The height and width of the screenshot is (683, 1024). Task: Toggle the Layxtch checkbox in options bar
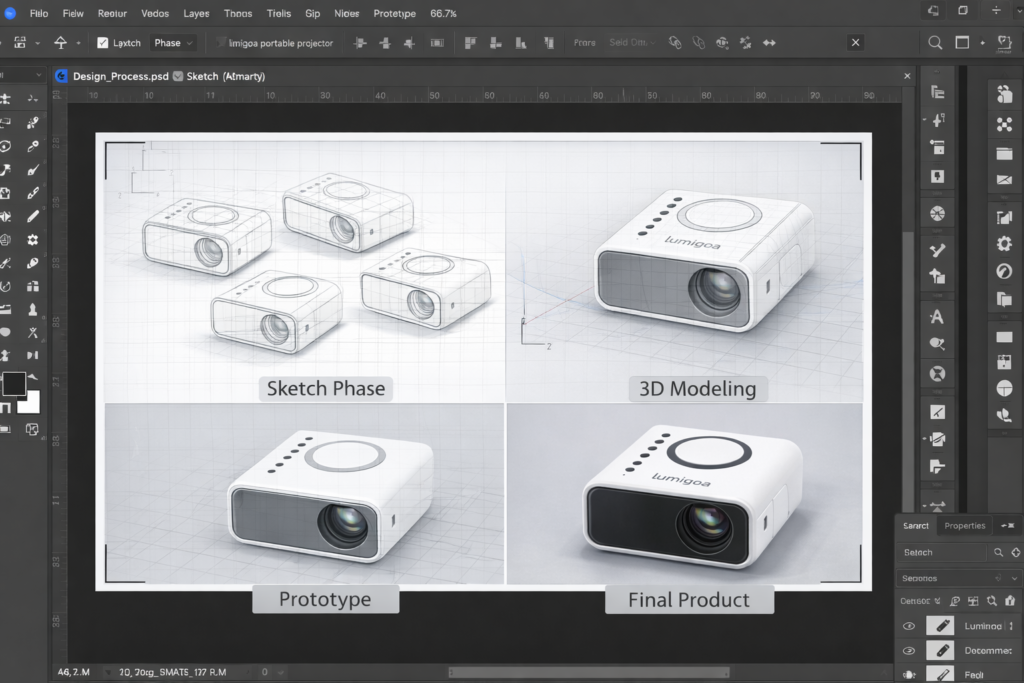pos(102,43)
